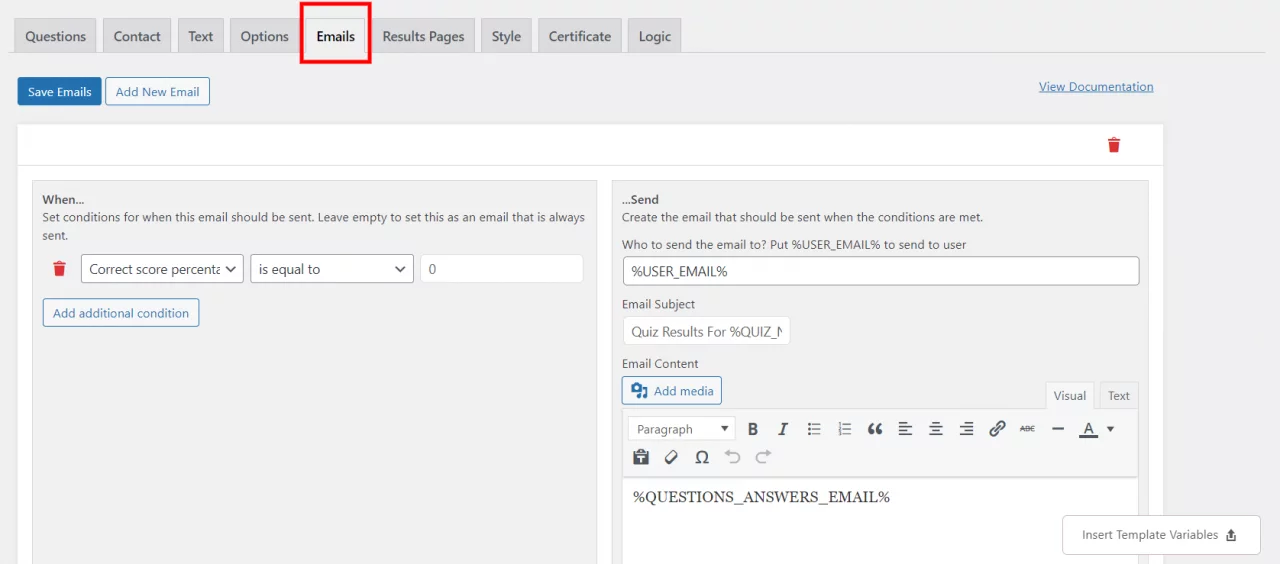
Task: Remove the Correct score percentage condition
Action: point(59,269)
